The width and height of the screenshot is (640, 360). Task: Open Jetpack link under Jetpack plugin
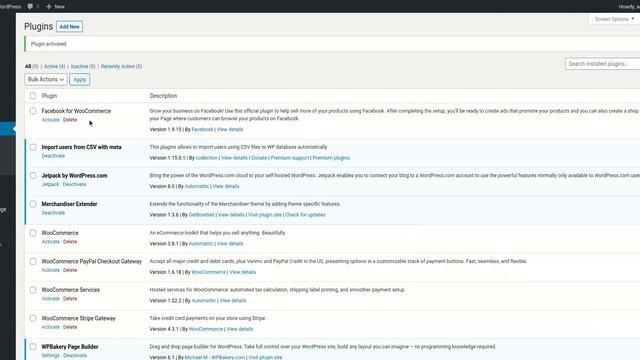[50, 184]
